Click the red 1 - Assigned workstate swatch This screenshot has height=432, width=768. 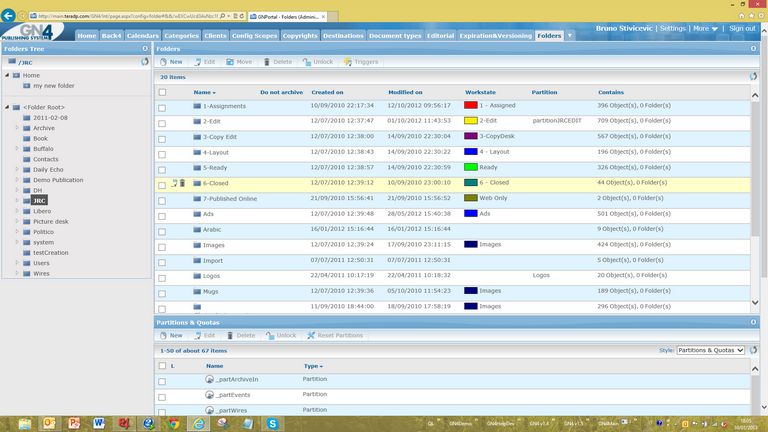[x=471, y=105]
